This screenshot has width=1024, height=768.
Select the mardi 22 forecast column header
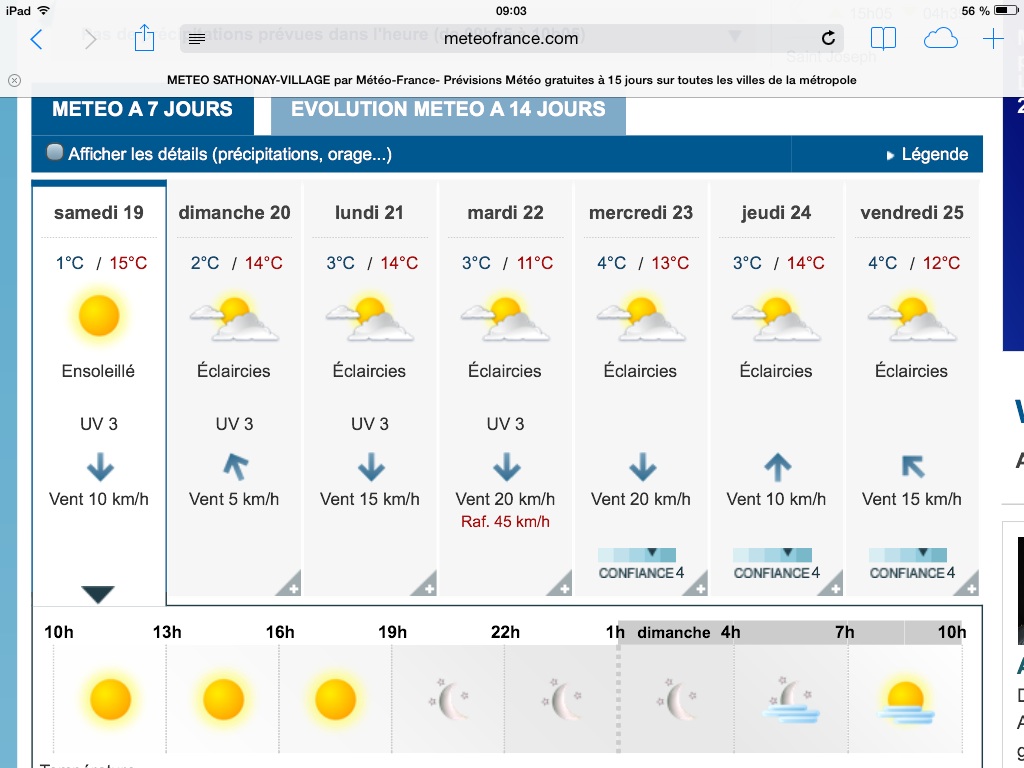[505, 212]
